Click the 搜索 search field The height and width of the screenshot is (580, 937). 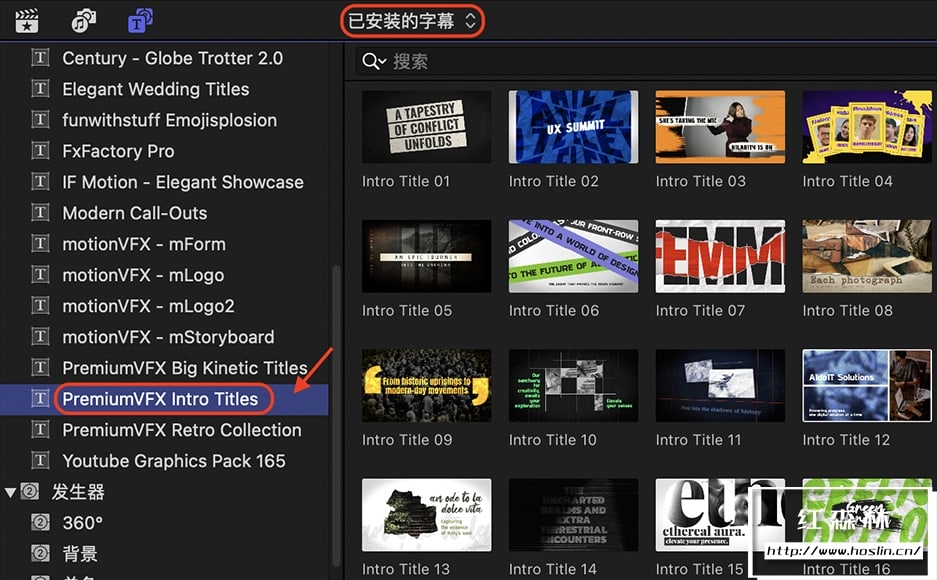(645, 61)
